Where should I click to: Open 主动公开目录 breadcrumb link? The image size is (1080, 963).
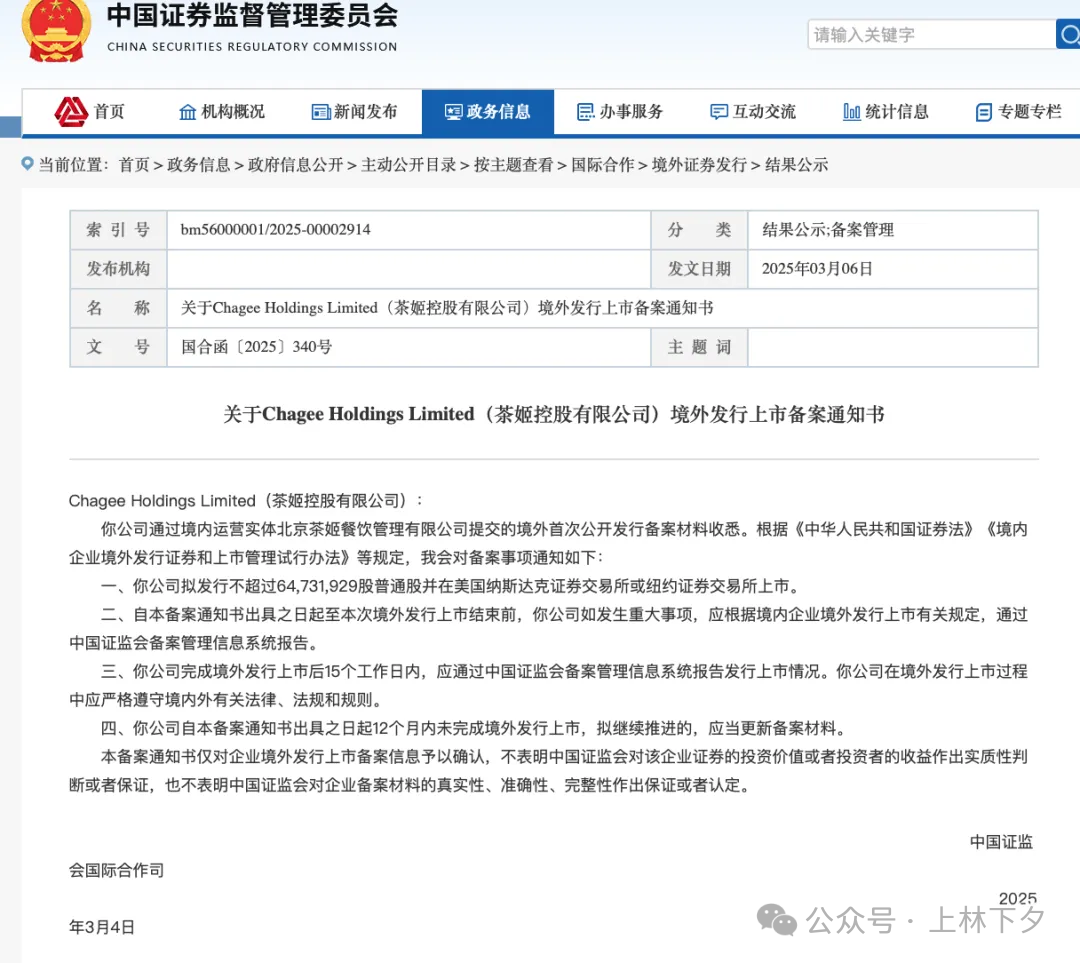tap(408, 165)
